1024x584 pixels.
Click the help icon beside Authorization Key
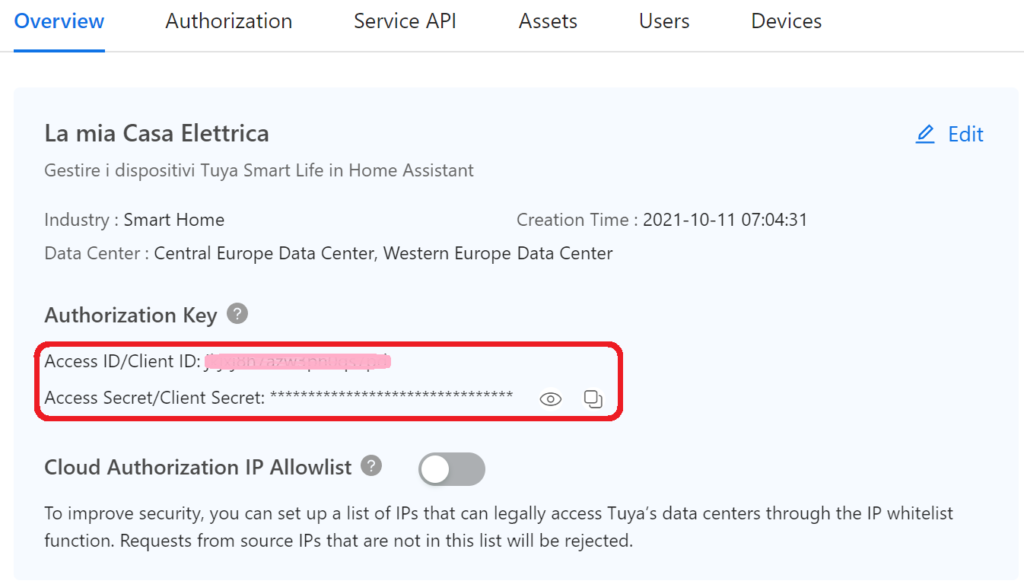click(237, 314)
